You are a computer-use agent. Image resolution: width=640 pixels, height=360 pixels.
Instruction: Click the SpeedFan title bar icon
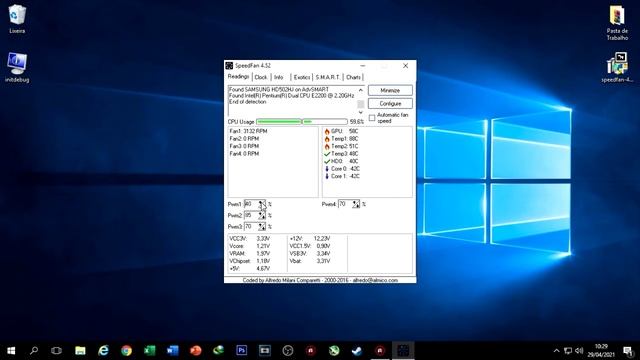click(x=229, y=66)
